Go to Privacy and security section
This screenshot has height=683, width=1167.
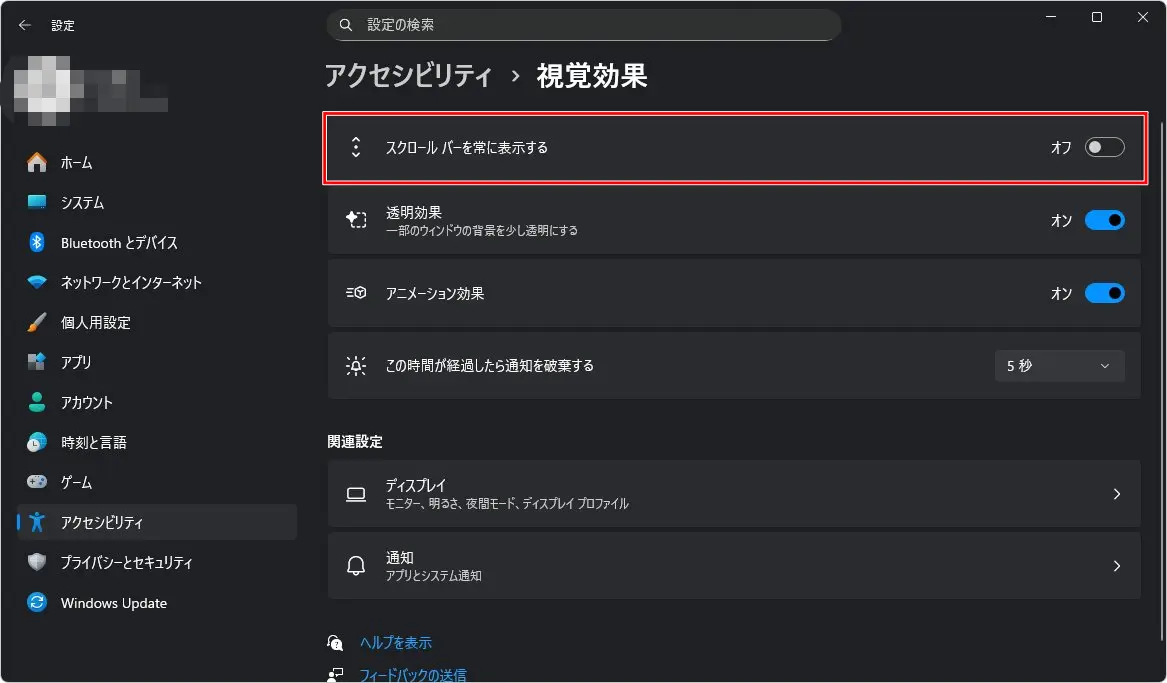[x=126, y=562]
